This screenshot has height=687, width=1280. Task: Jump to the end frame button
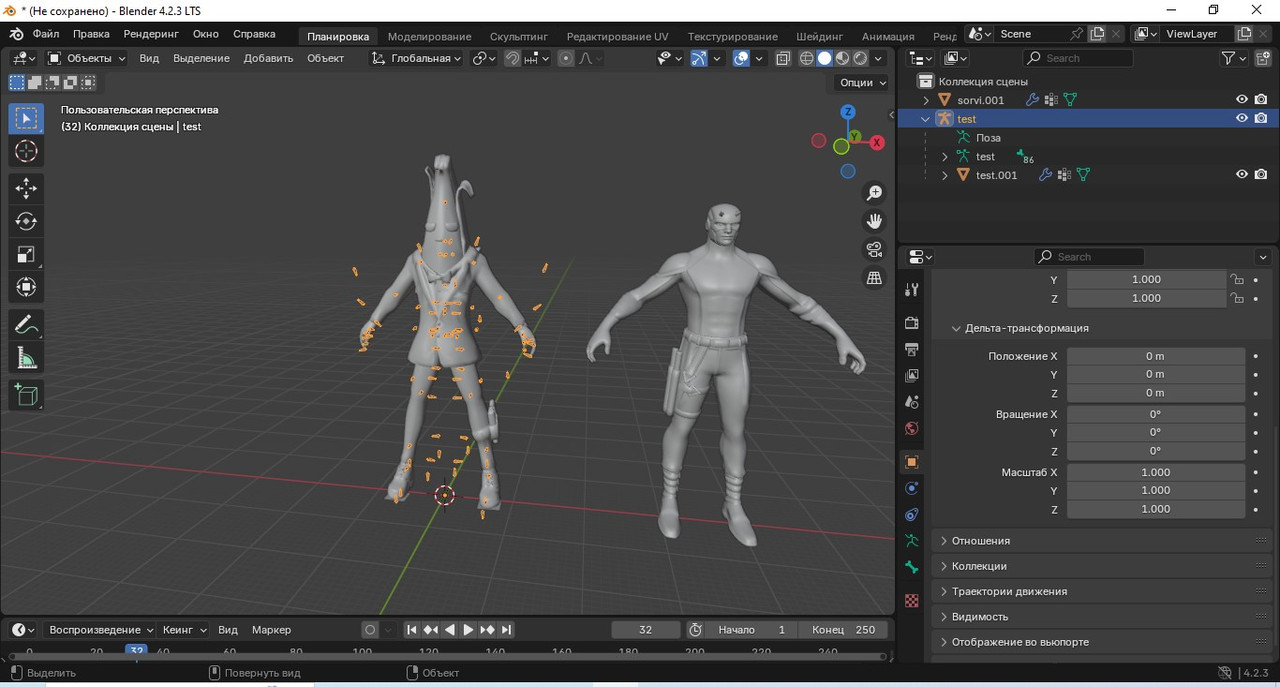(506, 630)
